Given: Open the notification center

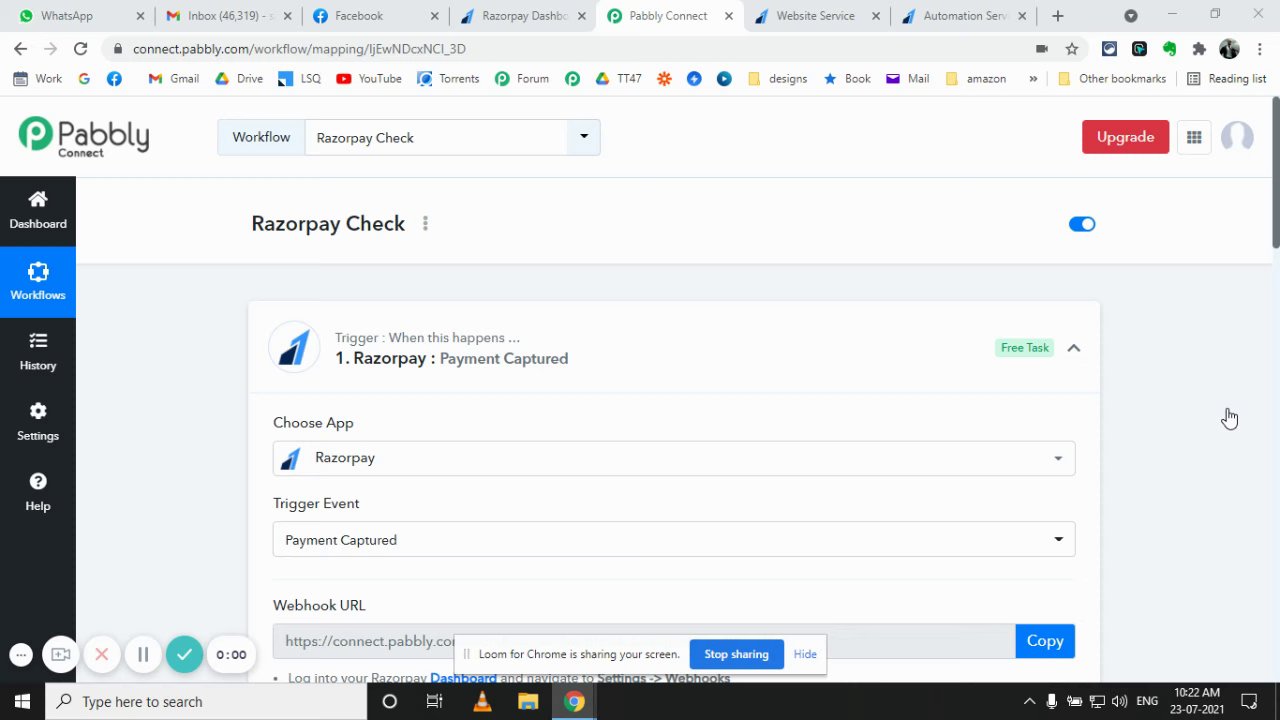Looking at the screenshot, I should pos(1249,701).
